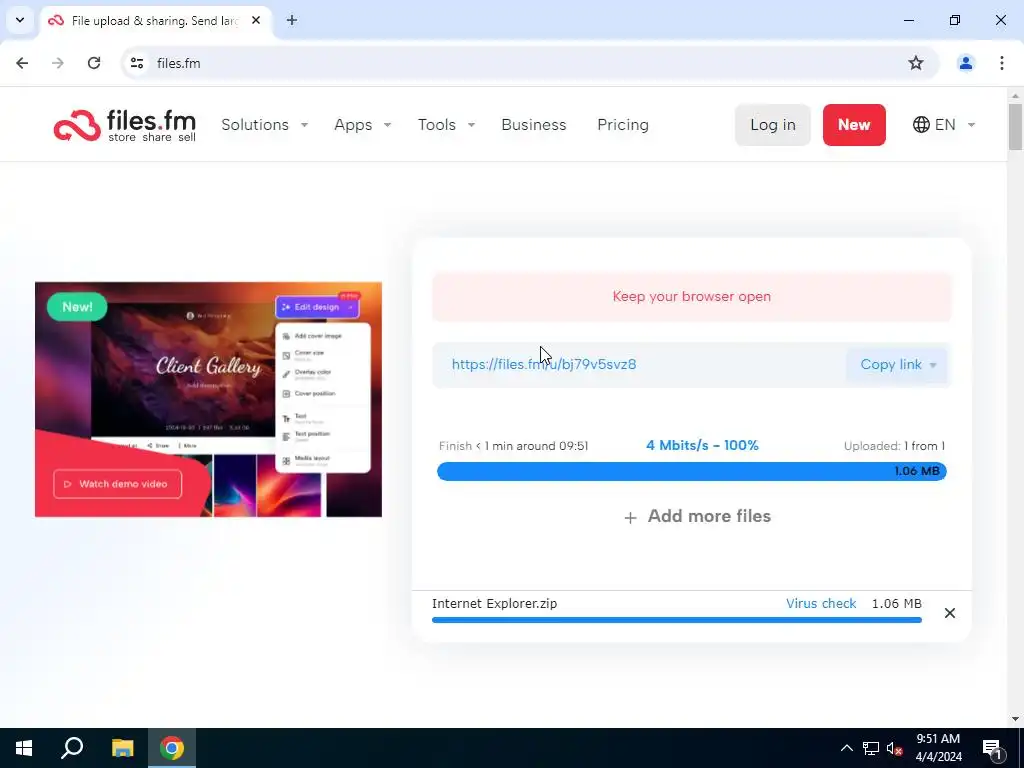The height and width of the screenshot is (768, 1024).
Task: Click the plus icon beside Add more files
Action: [x=630, y=518]
